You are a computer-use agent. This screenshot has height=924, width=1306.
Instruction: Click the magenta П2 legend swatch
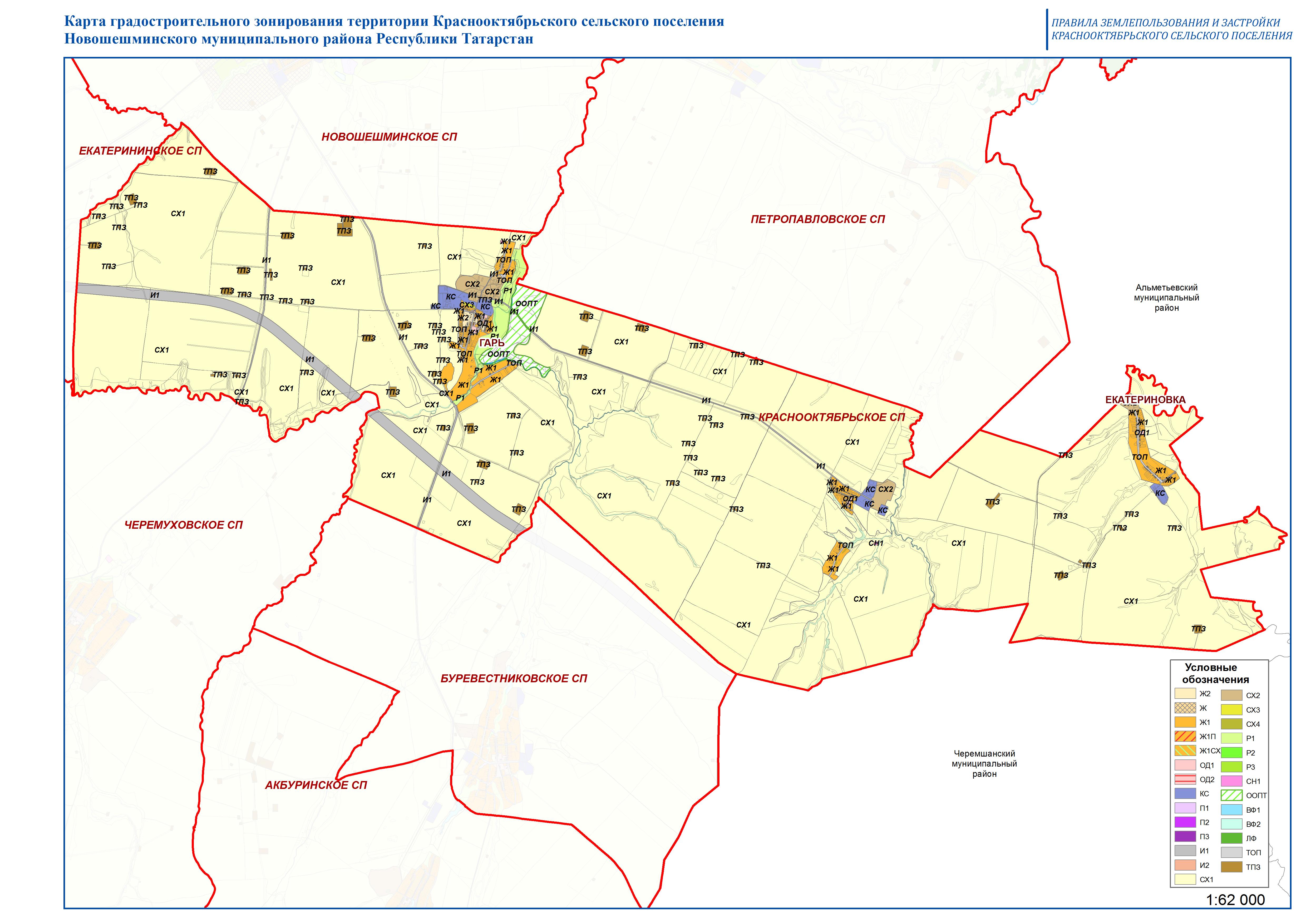pos(1185,822)
